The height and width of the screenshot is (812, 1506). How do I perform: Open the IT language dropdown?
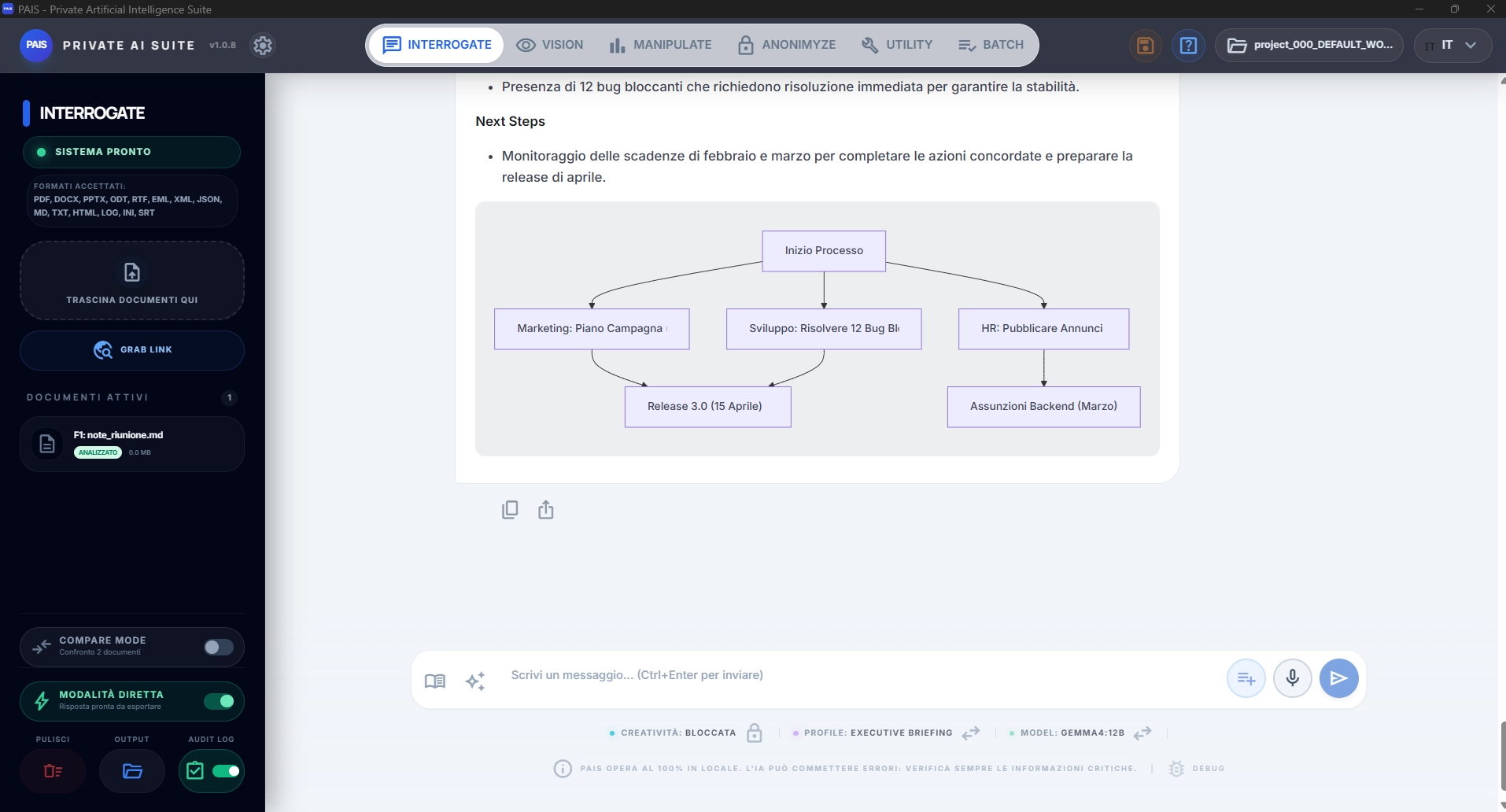click(1452, 45)
